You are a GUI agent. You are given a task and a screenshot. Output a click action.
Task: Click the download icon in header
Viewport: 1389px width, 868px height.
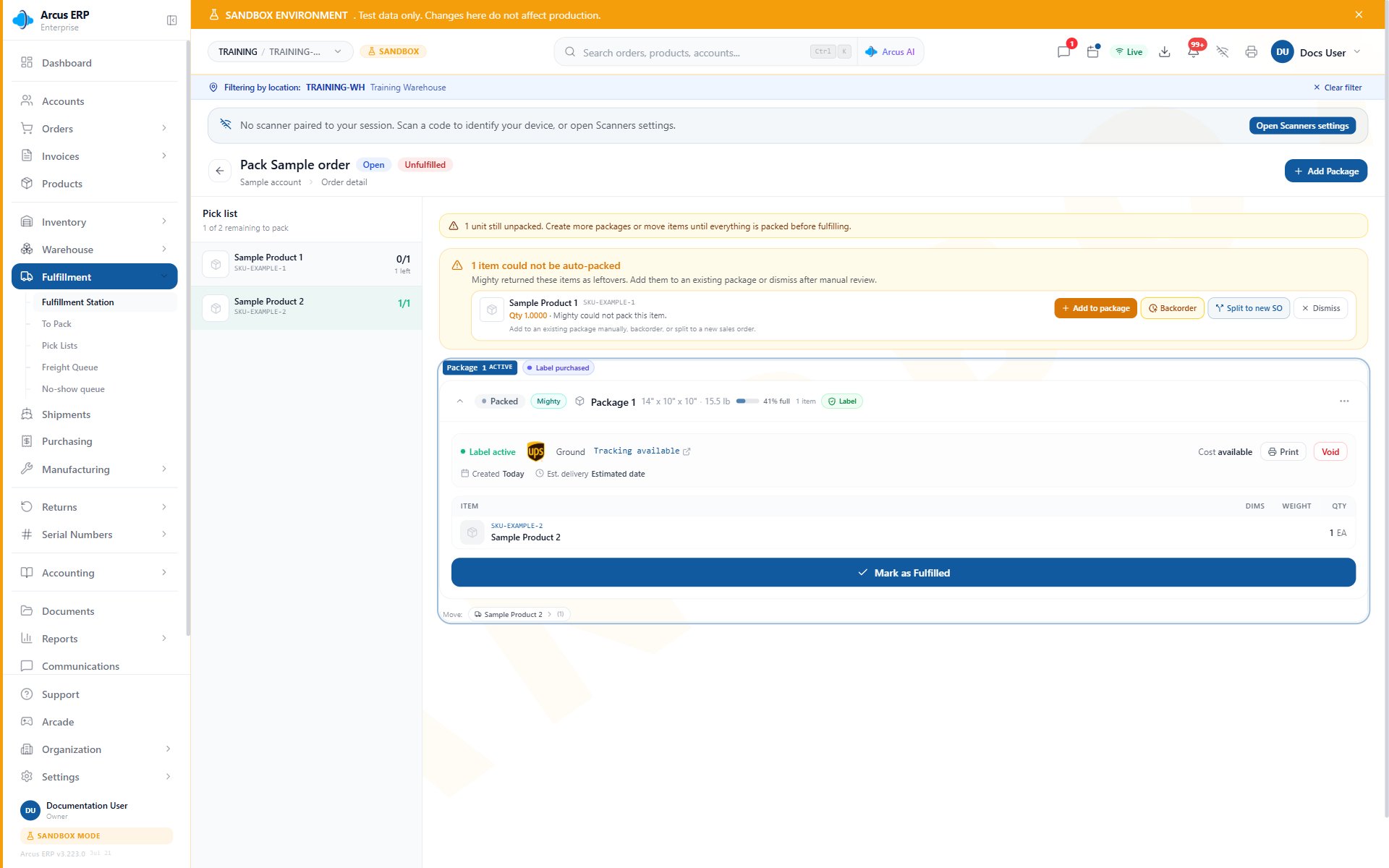point(1165,52)
